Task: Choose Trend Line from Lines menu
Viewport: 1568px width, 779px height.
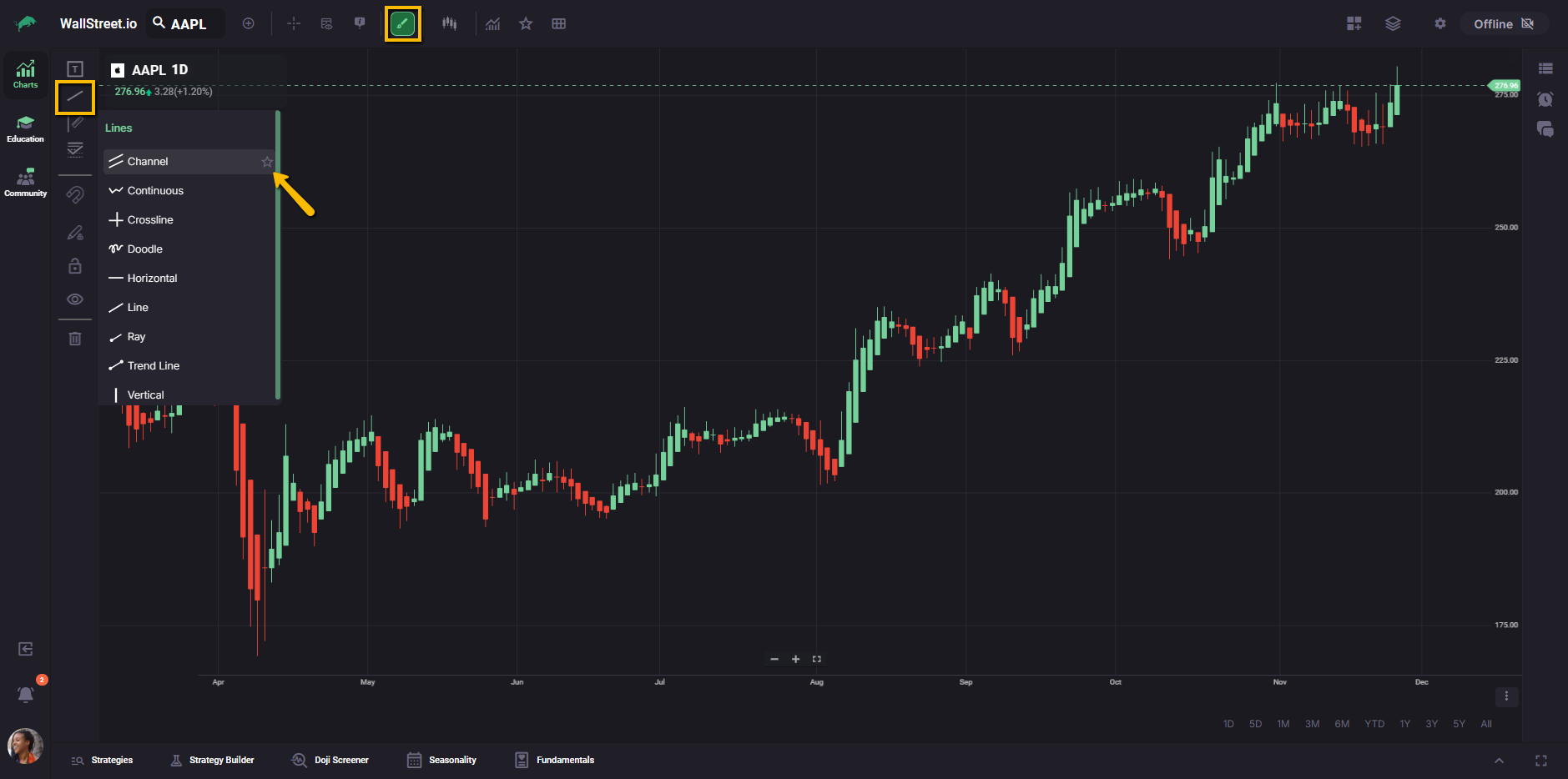Action: click(x=153, y=366)
